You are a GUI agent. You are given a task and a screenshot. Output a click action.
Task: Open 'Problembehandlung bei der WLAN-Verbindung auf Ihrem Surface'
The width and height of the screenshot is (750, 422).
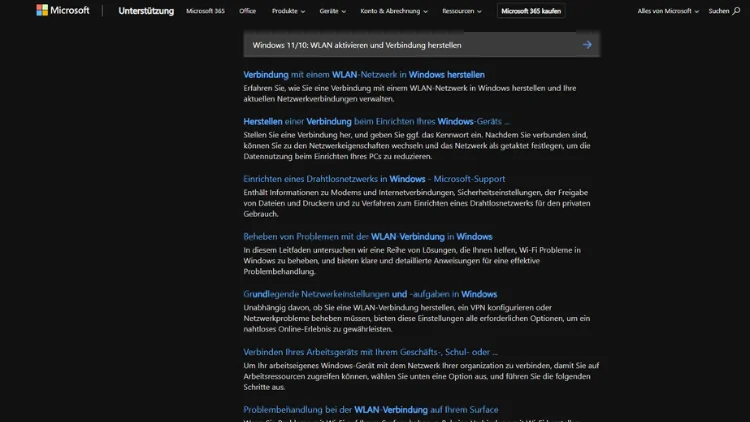pos(371,410)
